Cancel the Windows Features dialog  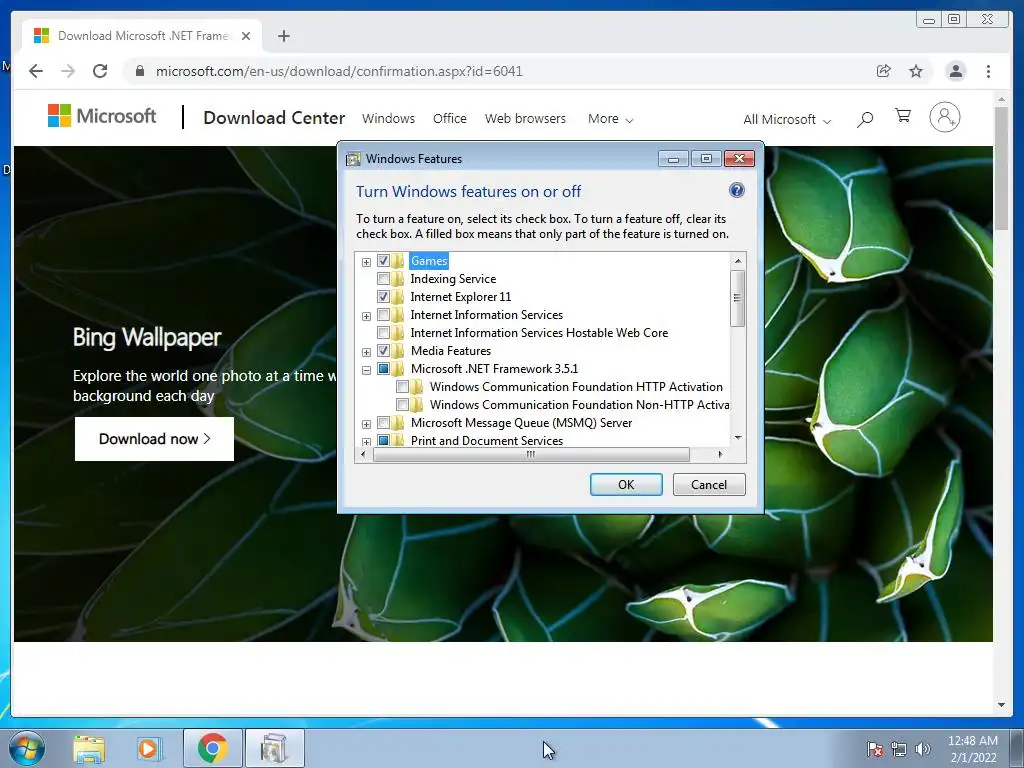tap(709, 485)
